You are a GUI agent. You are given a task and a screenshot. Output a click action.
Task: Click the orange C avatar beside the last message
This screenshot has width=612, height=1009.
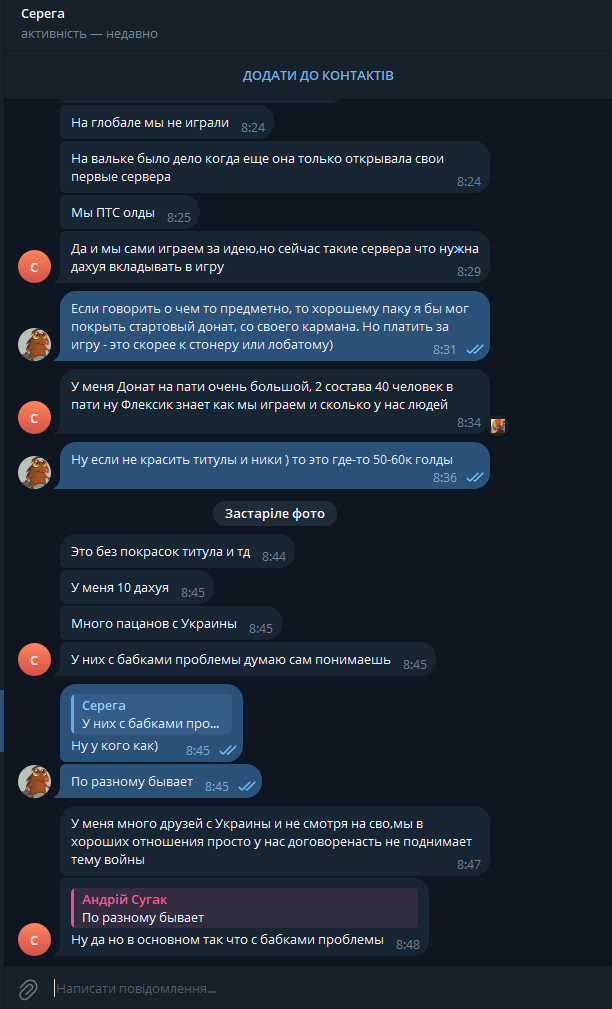pos(34,940)
